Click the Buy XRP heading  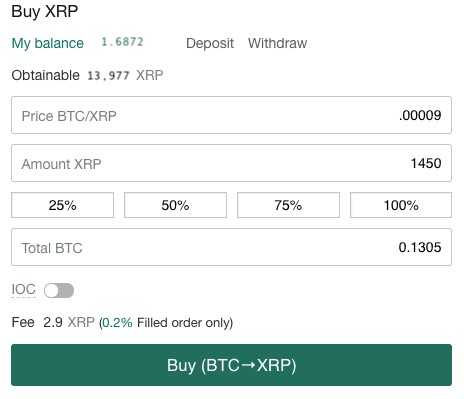pos(45,12)
